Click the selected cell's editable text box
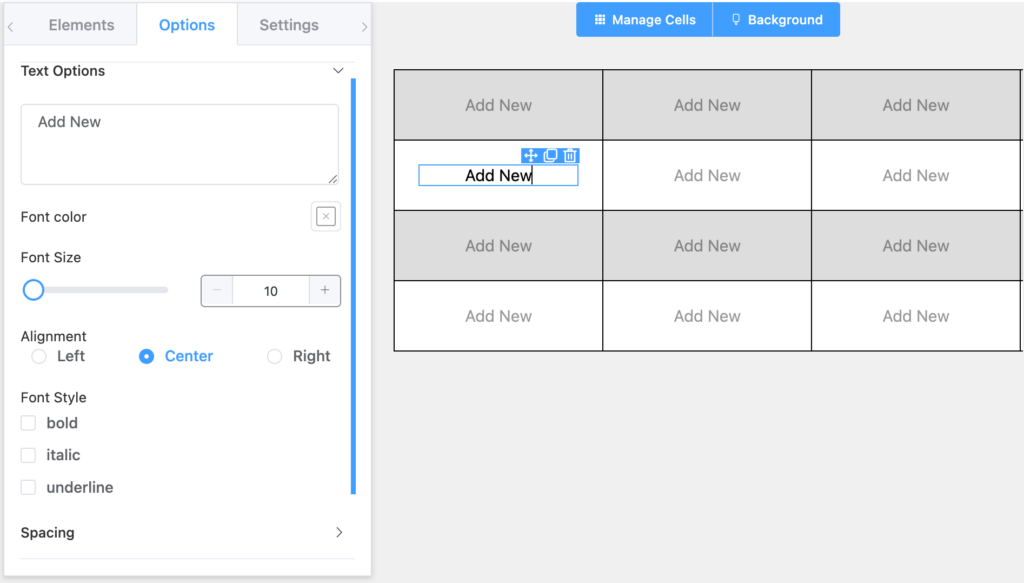The width and height of the screenshot is (1024, 583). 498,176
